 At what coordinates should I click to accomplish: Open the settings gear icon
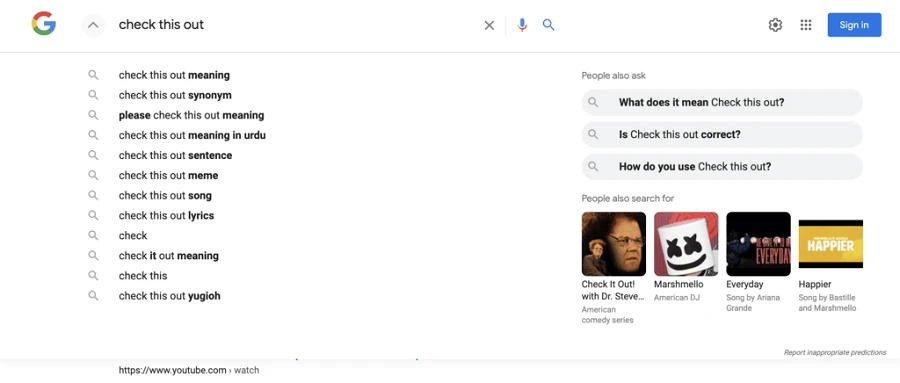(775, 25)
